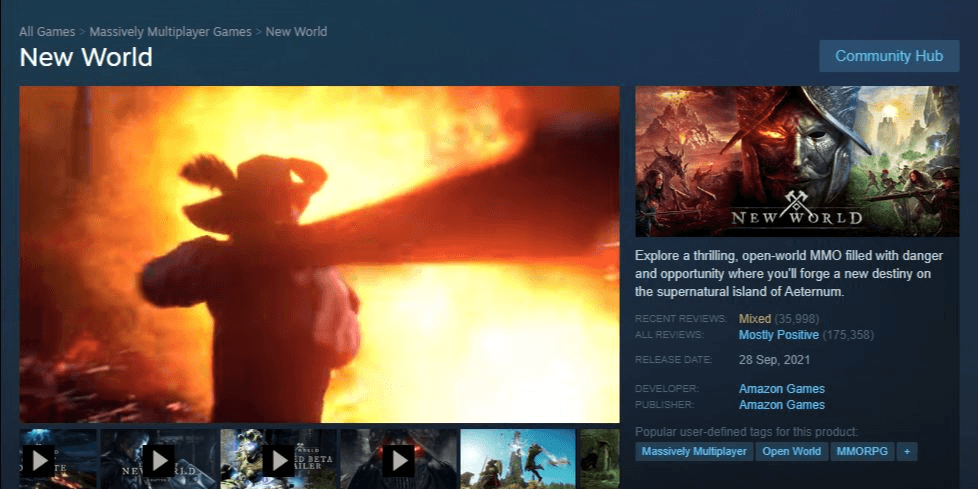Click the New World capsule header image
This screenshot has height=489, width=978.
[x=797, y=161]
